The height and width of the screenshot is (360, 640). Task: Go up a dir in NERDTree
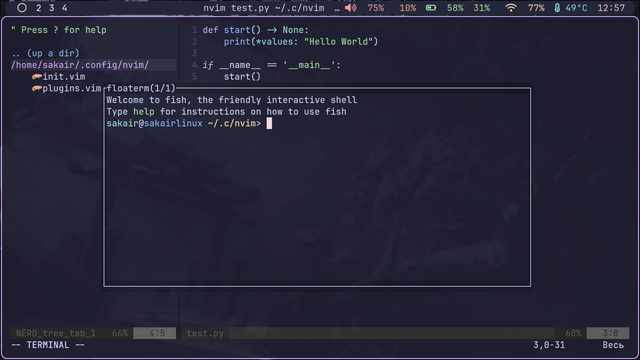[x=45, y=53]
